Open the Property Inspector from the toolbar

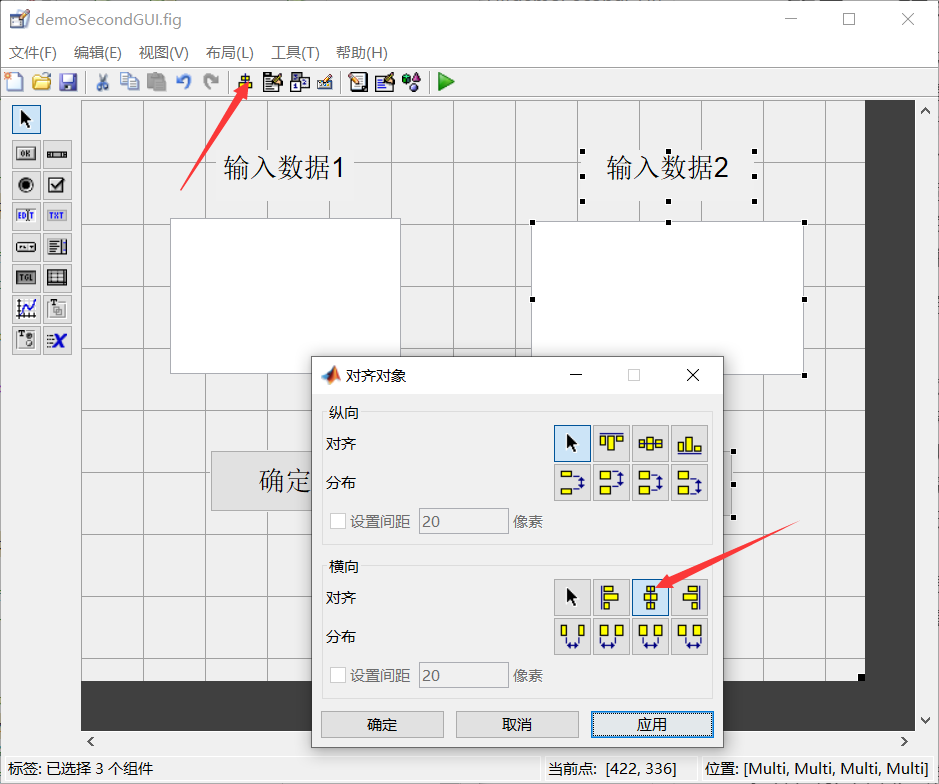[384, 82]
